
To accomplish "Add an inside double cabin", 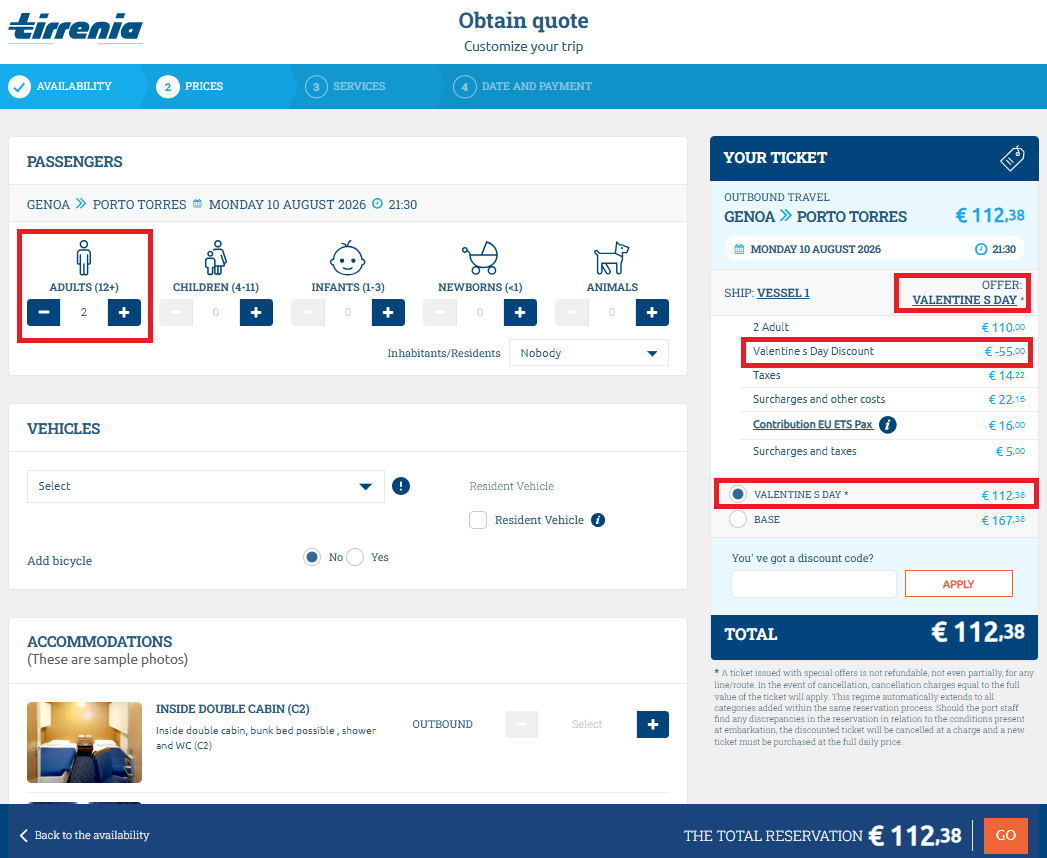I will click(x=652, y=724).
